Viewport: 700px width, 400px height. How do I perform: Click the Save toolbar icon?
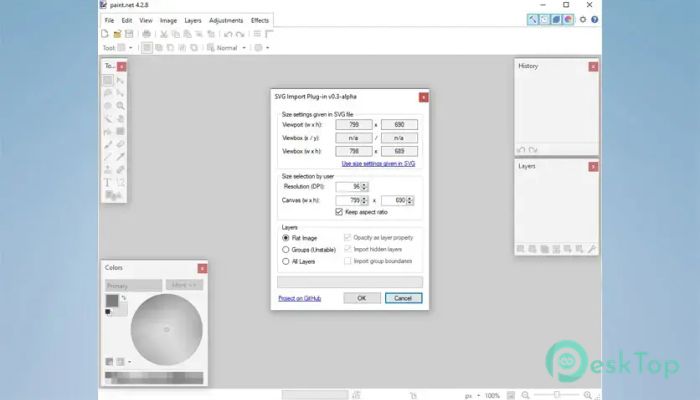pyautogui.click(x=129, y=34)
